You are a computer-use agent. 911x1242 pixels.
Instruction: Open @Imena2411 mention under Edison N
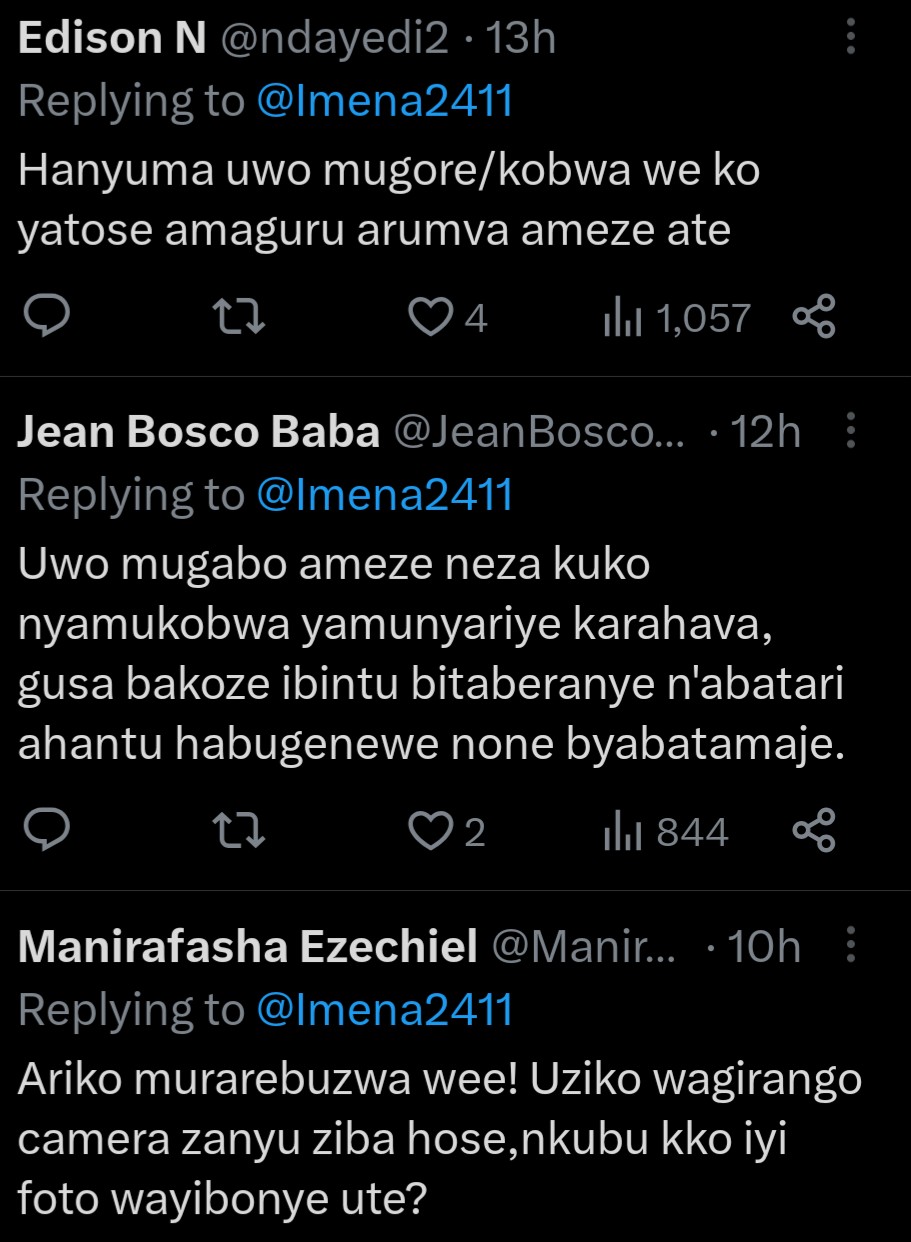(385, 101)
